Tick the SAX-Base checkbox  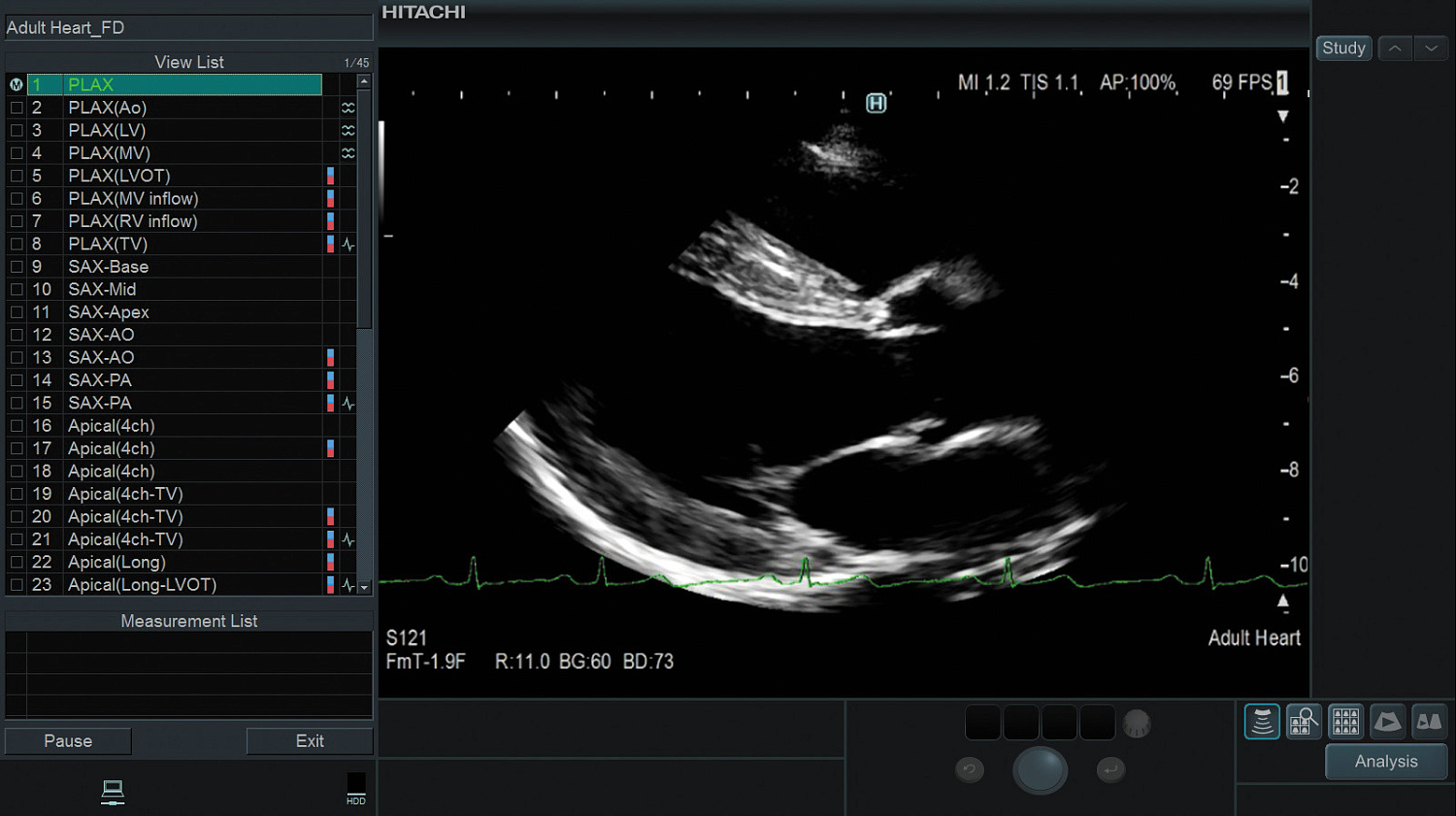17,267
